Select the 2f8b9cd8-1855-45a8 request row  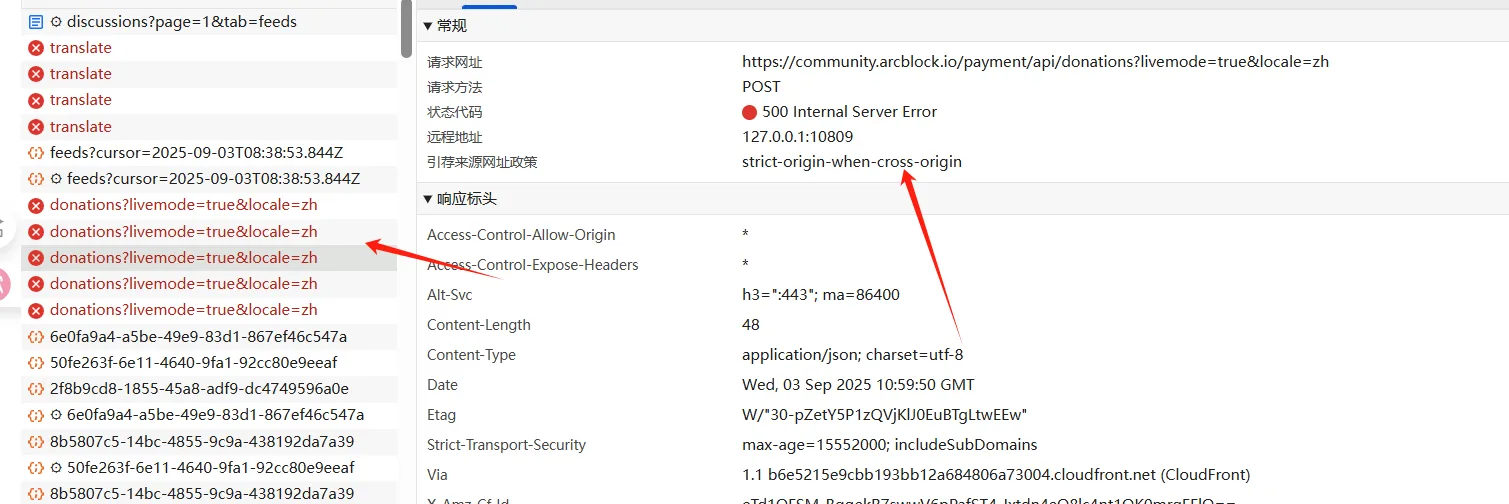pos(209,388)
